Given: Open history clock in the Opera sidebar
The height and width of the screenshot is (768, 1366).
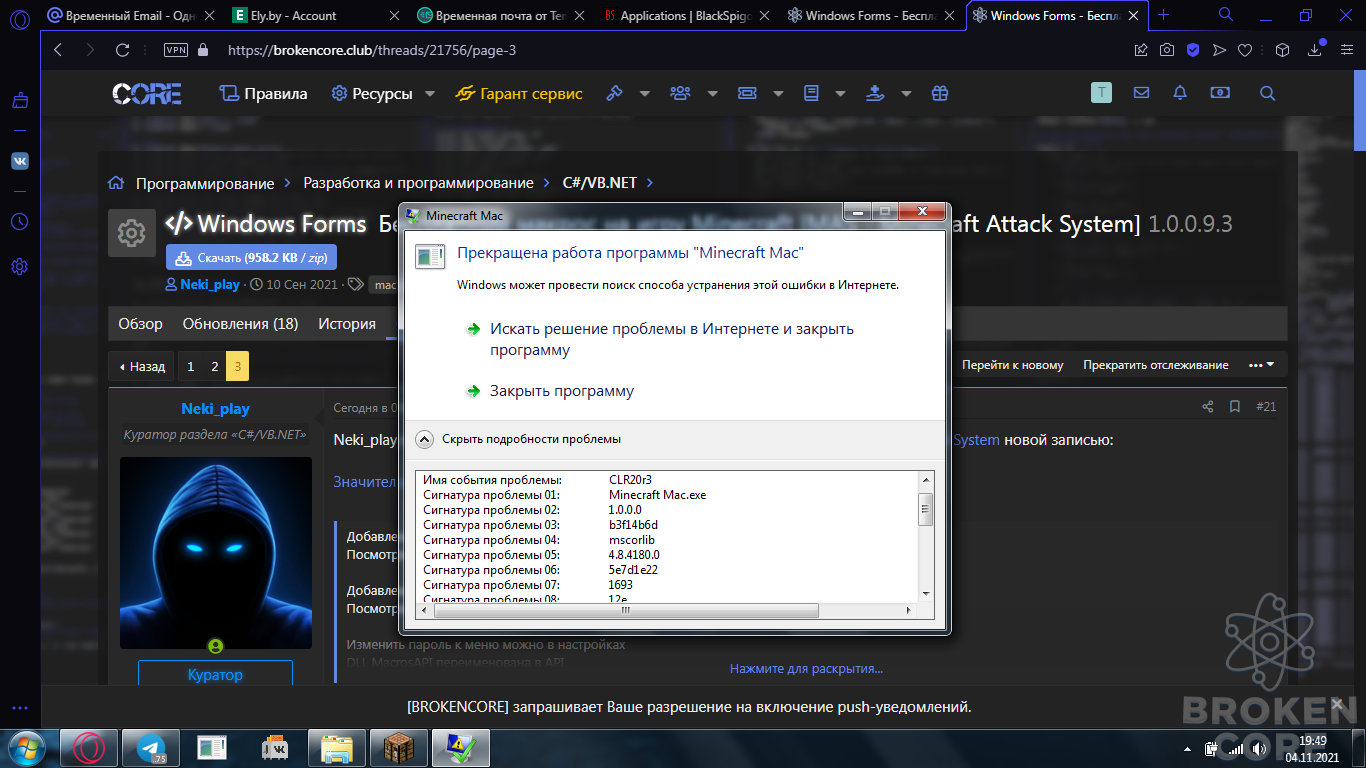Looking at the screenshot, I should coord(20,221).
